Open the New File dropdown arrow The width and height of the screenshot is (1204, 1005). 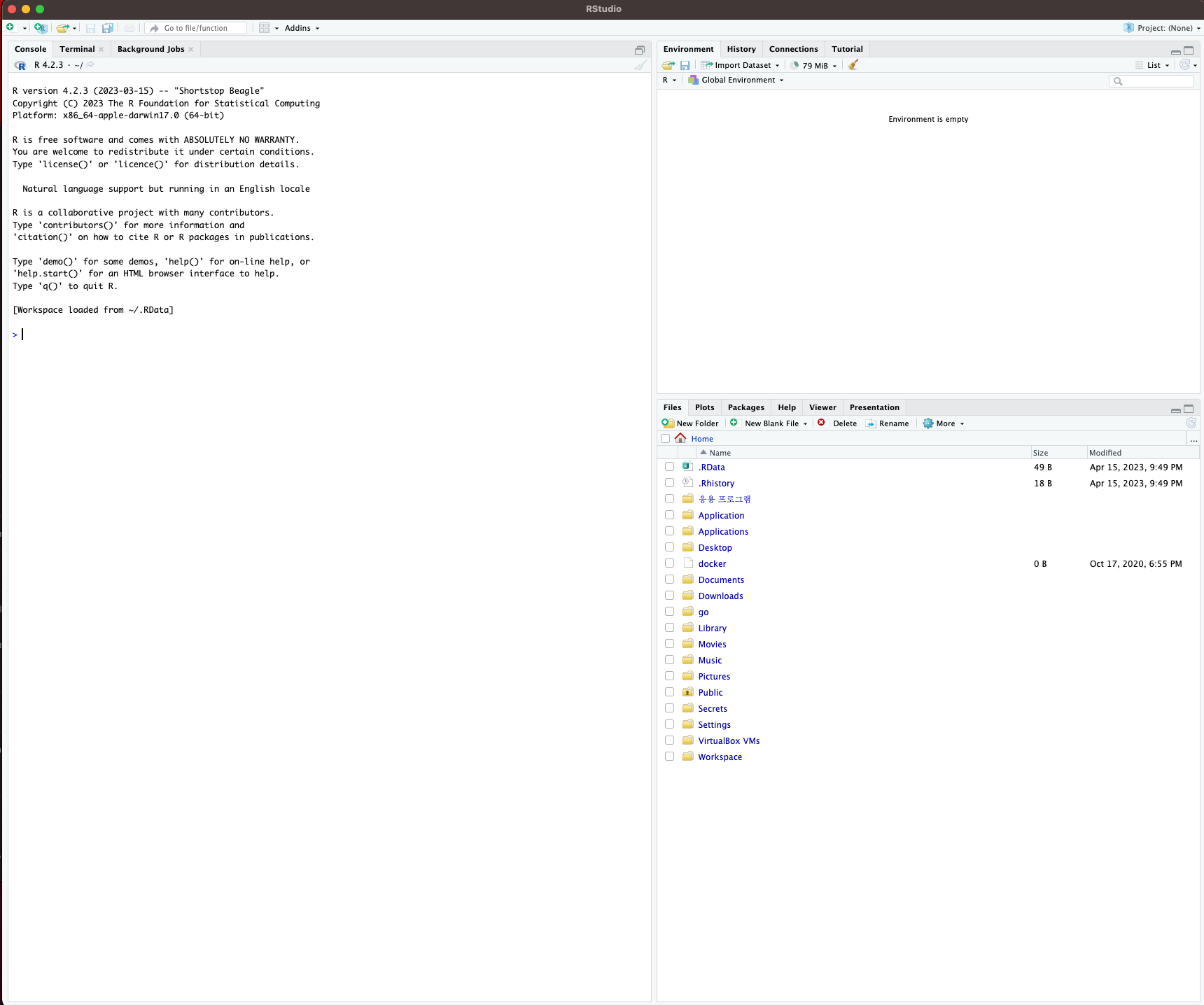(x=24, y=29)
